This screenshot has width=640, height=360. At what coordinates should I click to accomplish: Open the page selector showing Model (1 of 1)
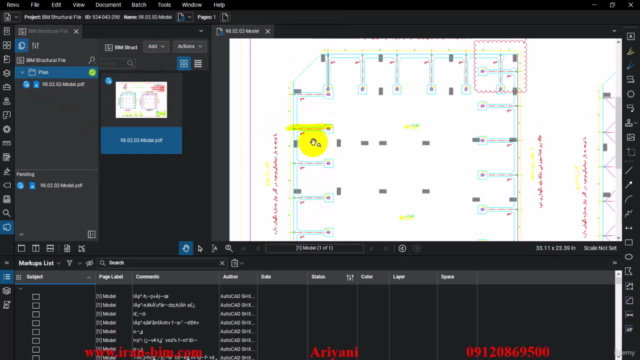(314, 248)
